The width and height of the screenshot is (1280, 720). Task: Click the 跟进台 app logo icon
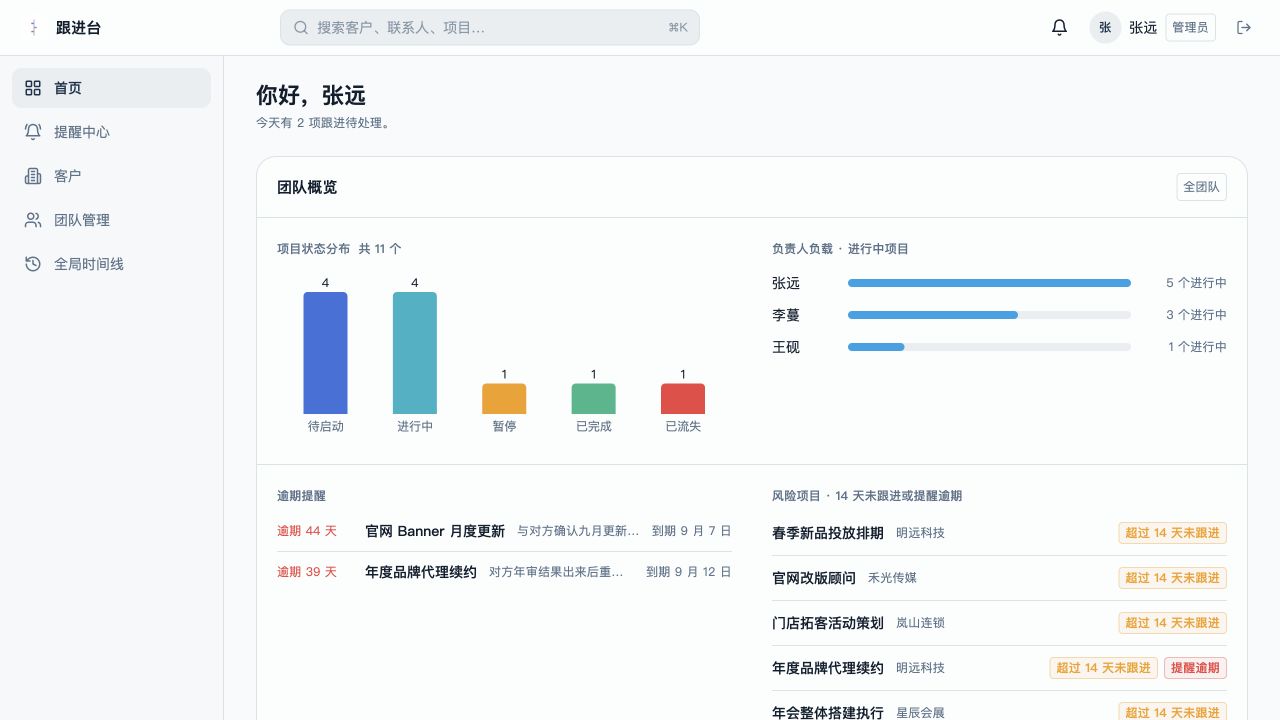[x=34, y=28]
